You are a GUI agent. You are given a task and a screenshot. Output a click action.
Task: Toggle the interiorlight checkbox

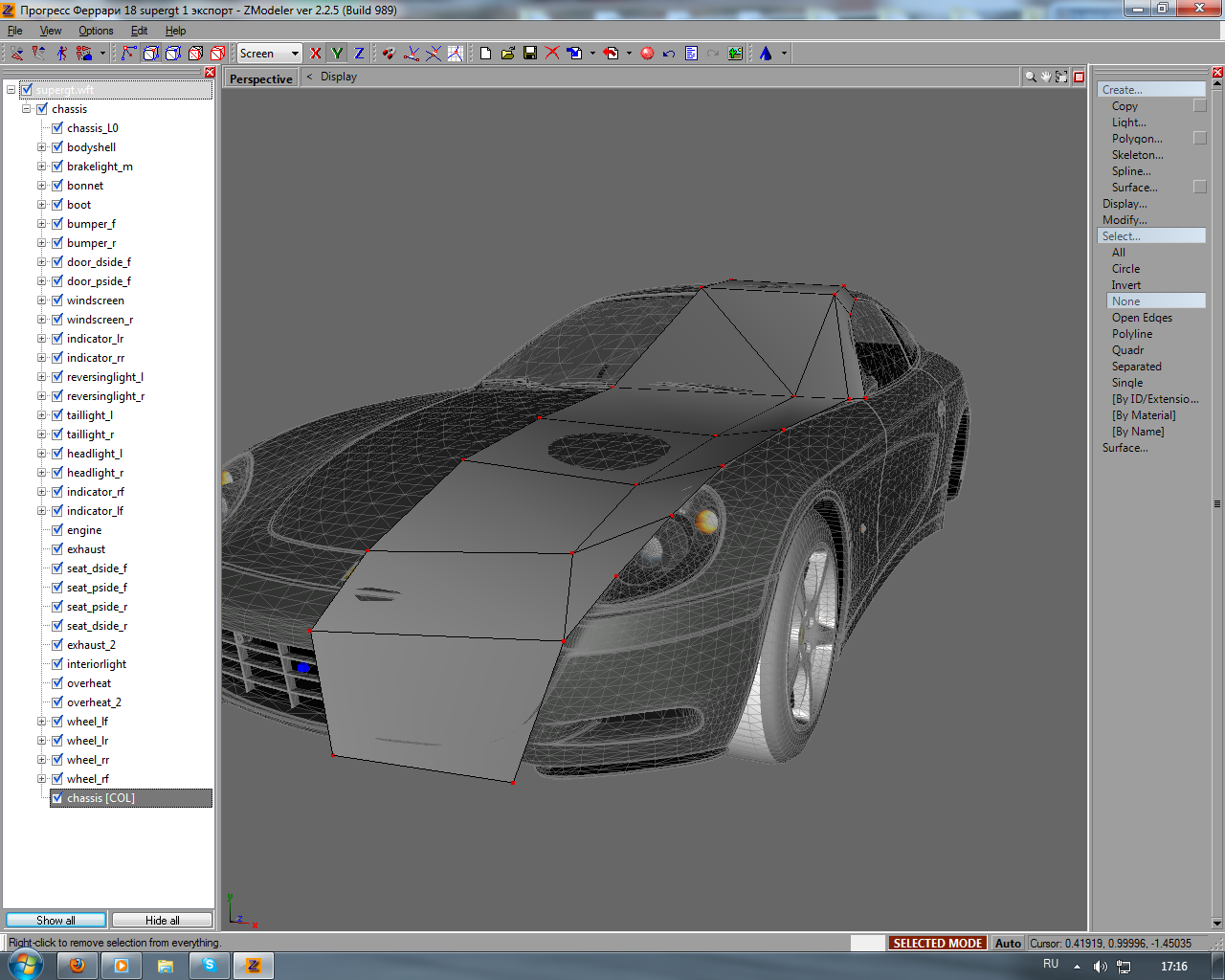coord(57,664)
